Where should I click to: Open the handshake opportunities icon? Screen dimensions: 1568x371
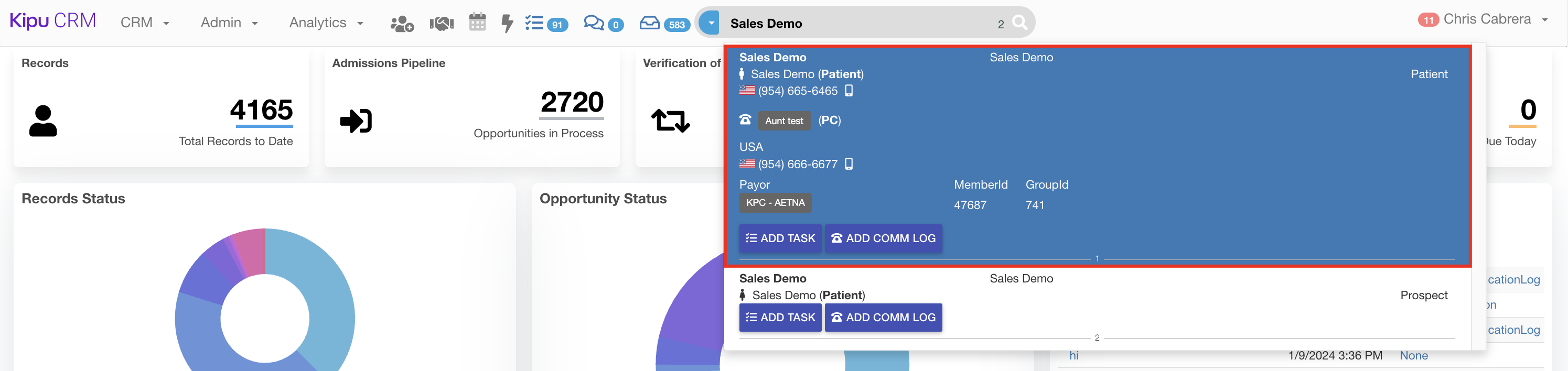click(x=442, y=24)
